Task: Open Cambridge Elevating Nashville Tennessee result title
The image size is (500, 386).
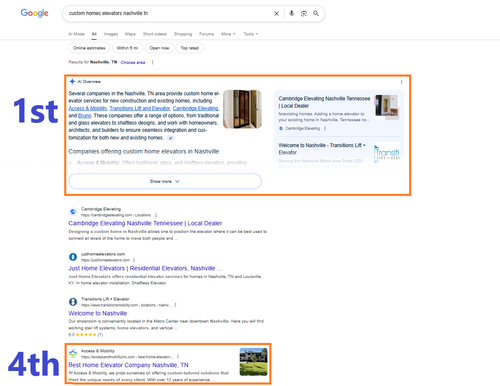Action: (x=145, y=223)
